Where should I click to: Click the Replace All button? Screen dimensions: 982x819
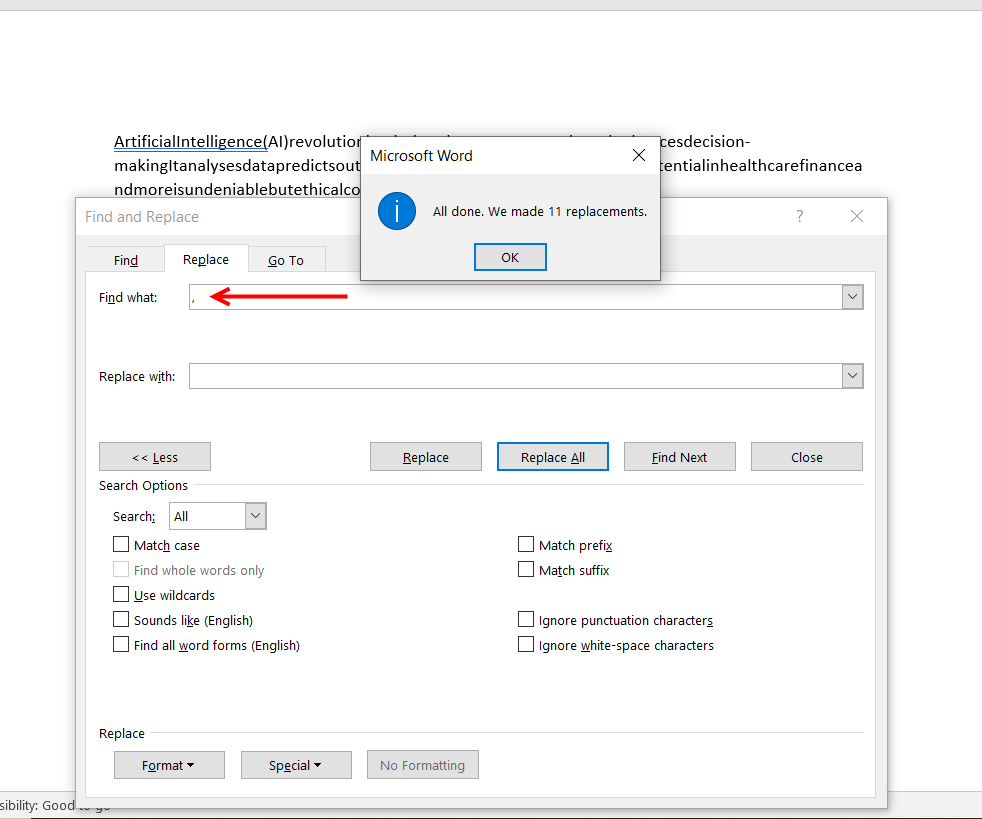(553, 457)
